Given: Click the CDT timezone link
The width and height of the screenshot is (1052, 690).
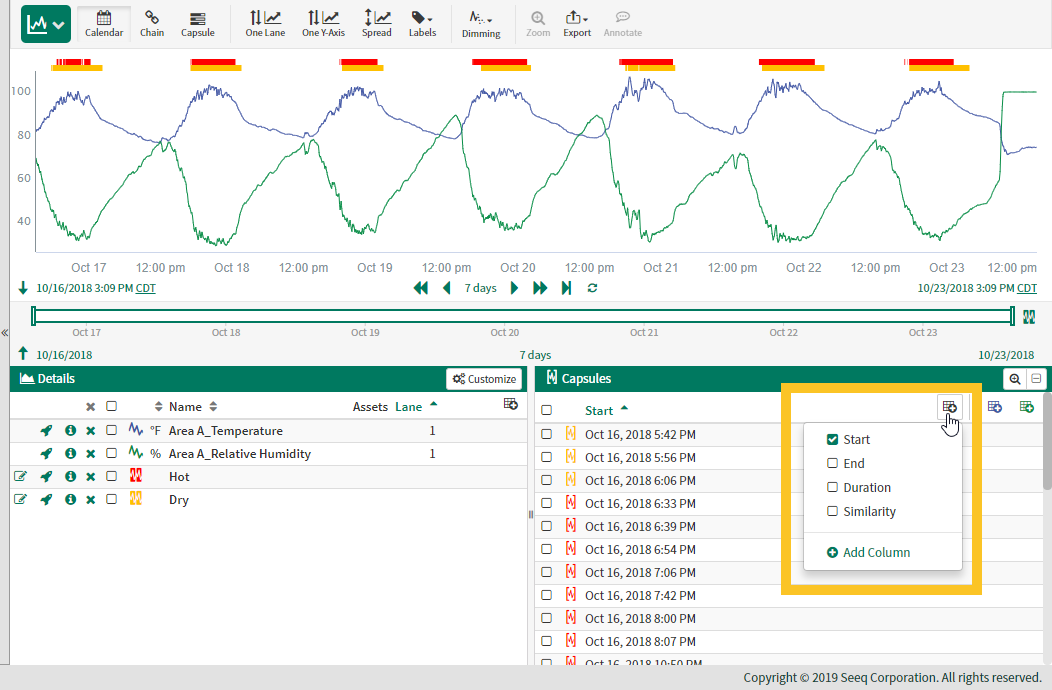Looking at the screenshot, I should [145, 288].
